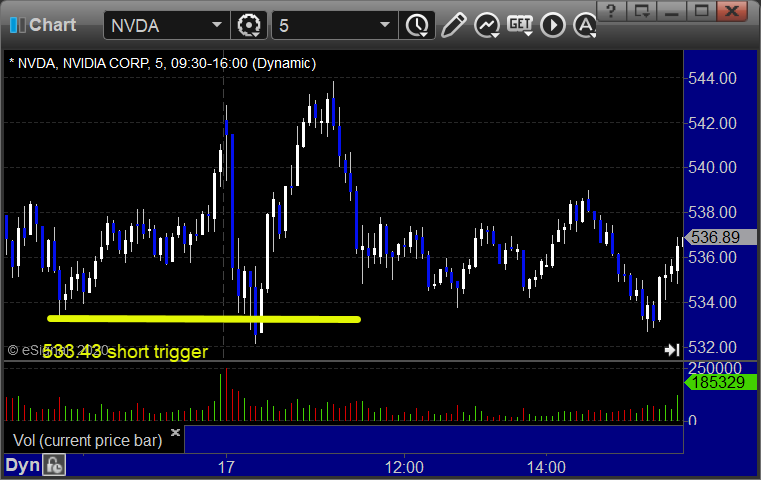Click the 12:00 time axis label

[x=404, y=467]
